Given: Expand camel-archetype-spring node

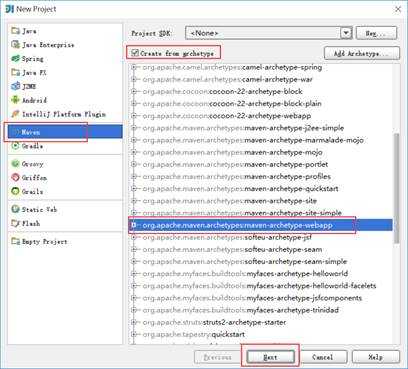Looking at the screenshot, I should (134, 67).
